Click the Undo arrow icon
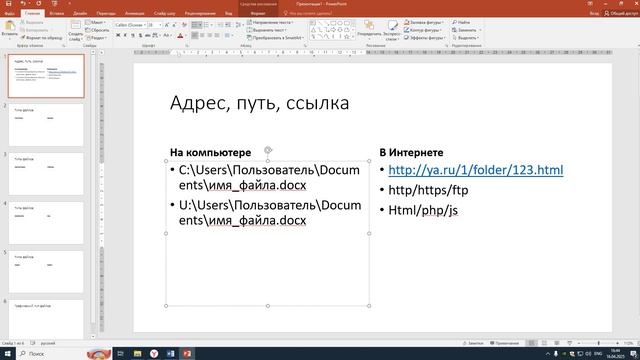The image size is (640, 360). tap(23, 4)
